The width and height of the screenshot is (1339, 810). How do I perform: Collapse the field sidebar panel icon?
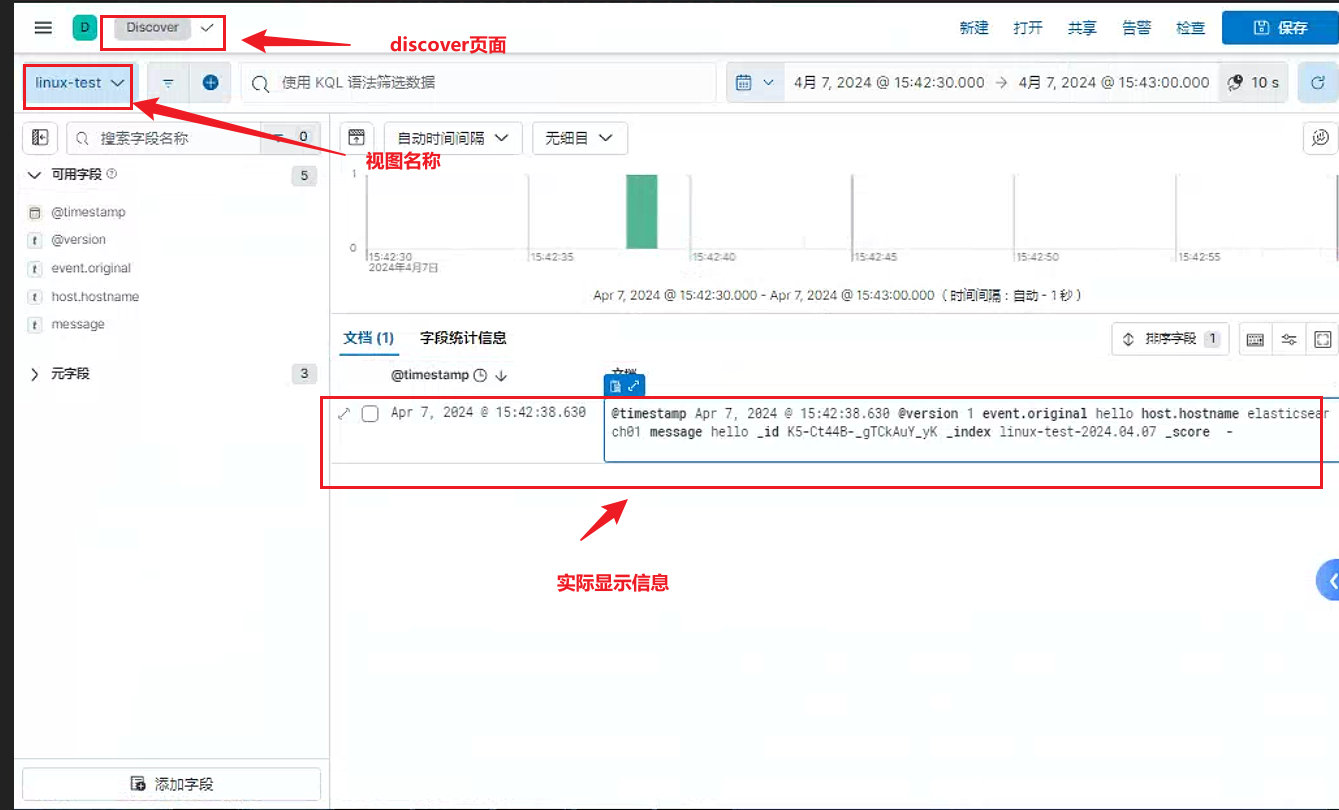40,138
